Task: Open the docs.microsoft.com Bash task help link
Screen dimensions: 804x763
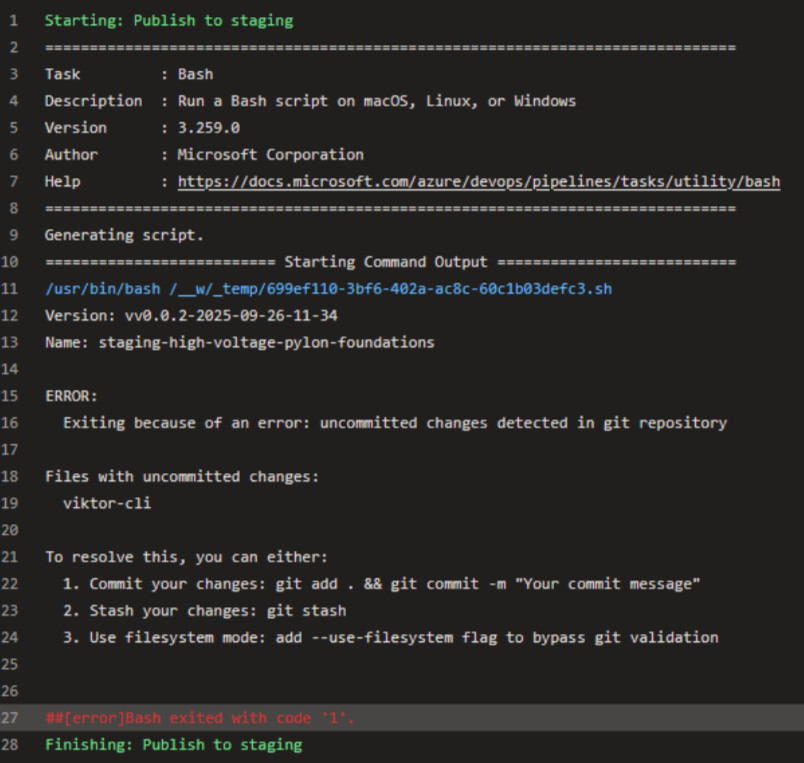Action: click(x=478, y=181)
